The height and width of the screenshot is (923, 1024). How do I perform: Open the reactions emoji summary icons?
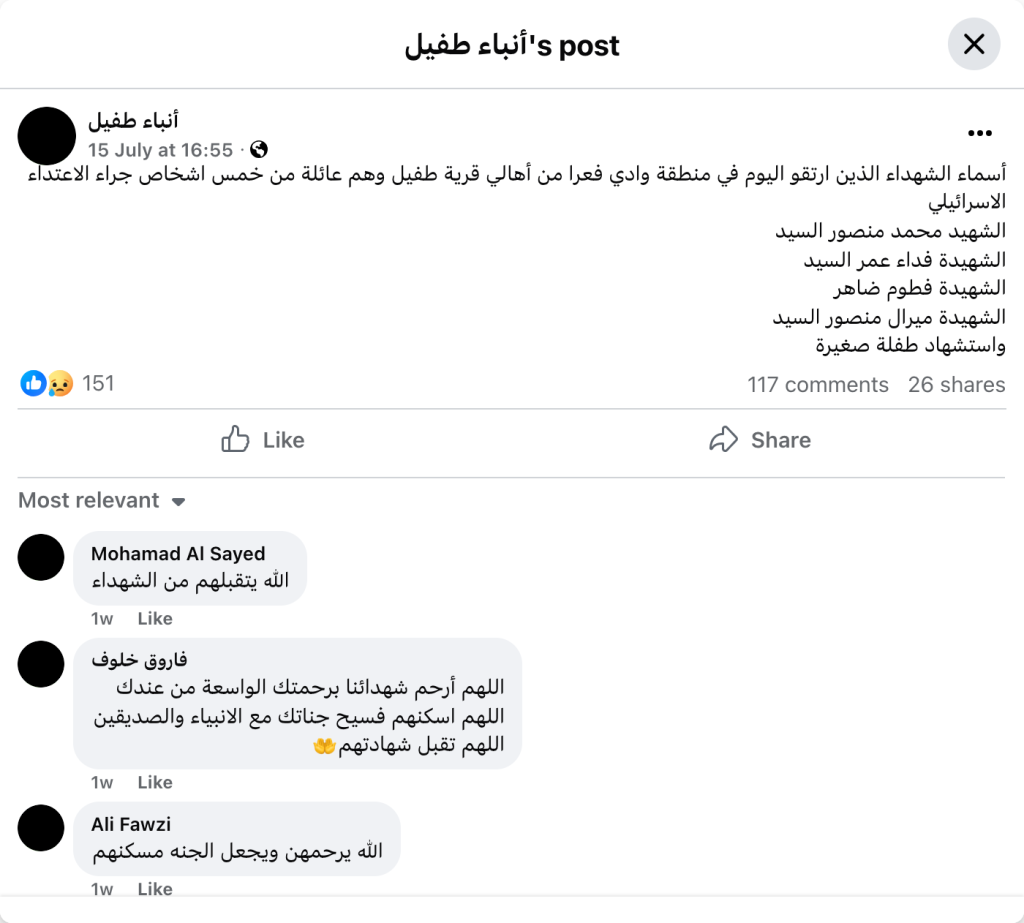pyautogui.click(x=47, y=383)
